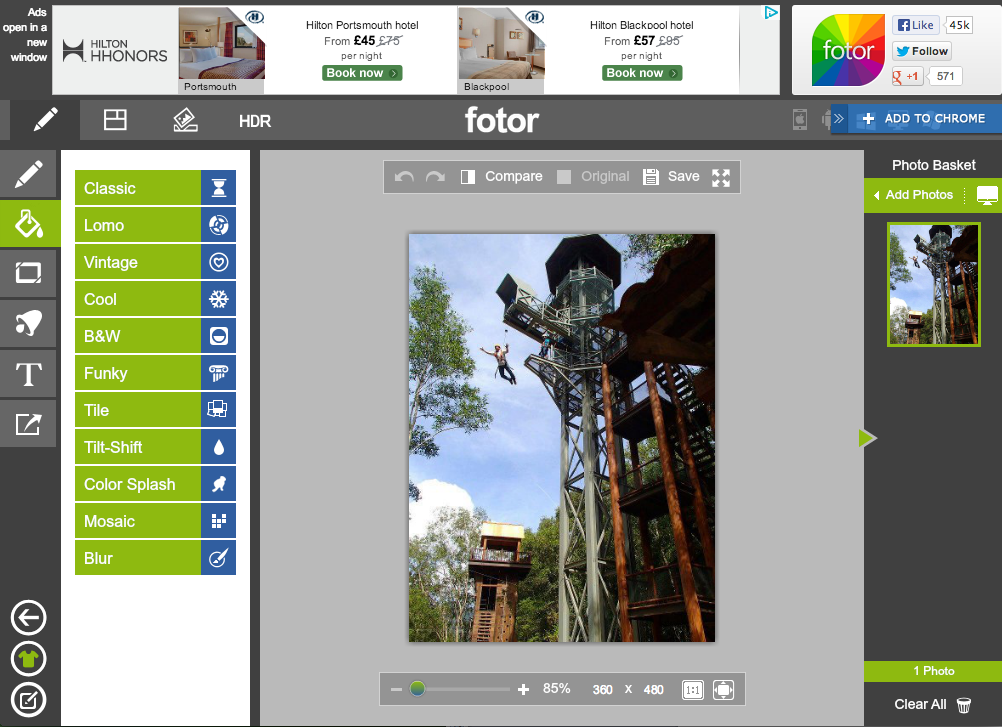Select the Frames tool in sidebar
This screenshot has width=1002, height=727.
click(x=28, y=272)
